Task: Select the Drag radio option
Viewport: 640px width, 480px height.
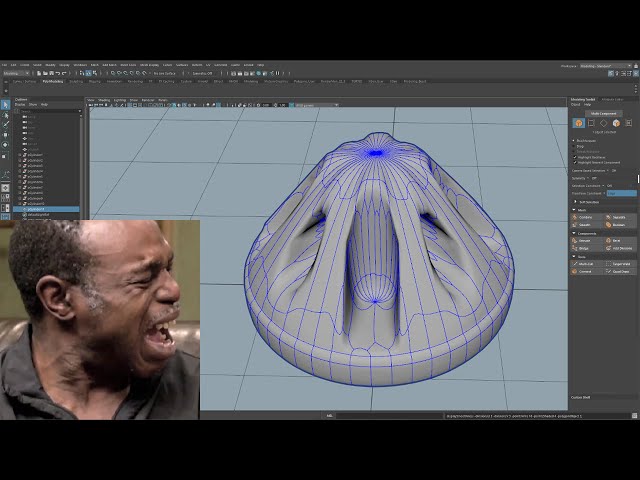Action: pyautogui.click(x=575, y=146)
